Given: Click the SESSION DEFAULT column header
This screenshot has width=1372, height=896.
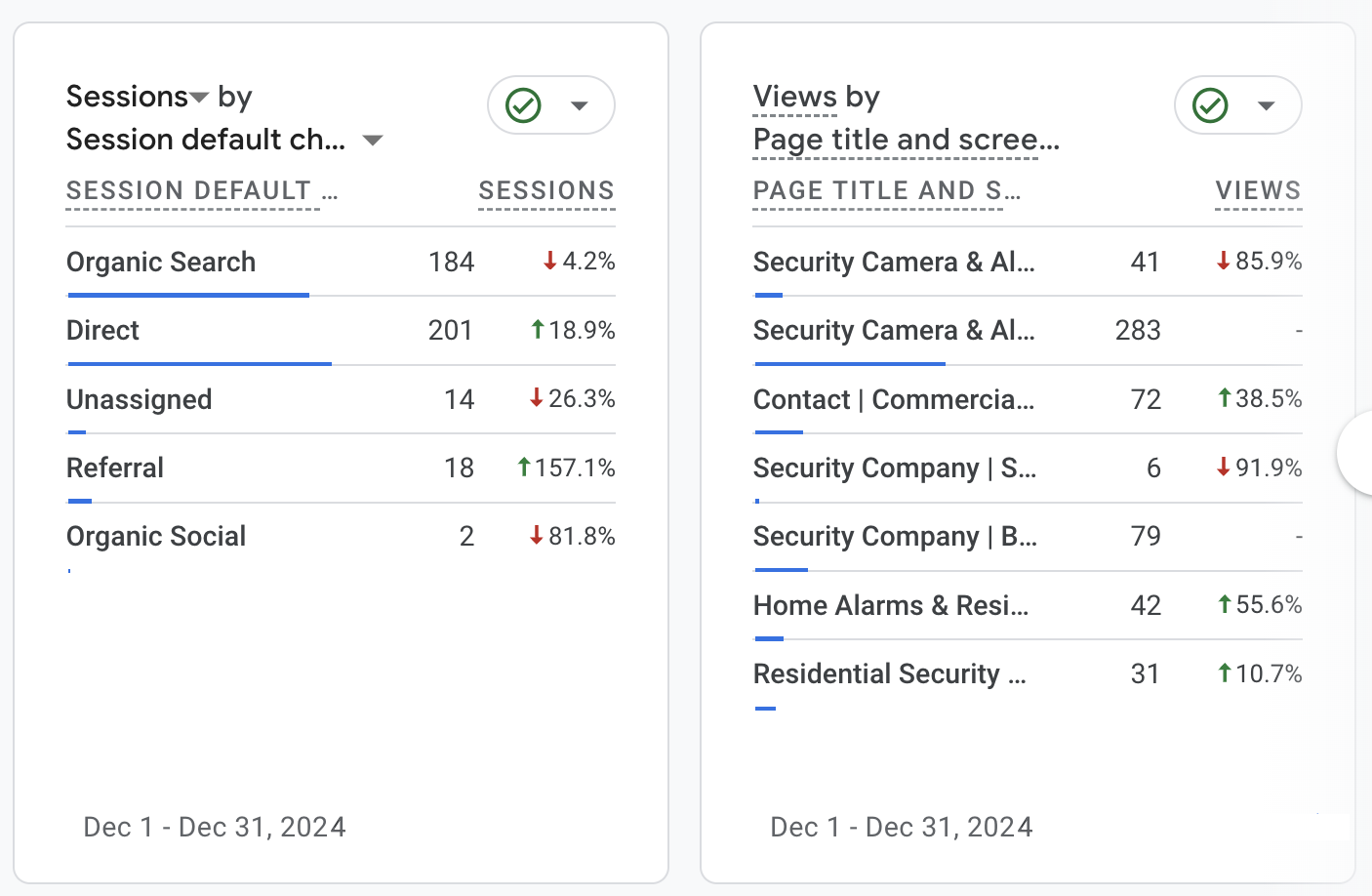Looking at the screenshot, I should point(193,191).
